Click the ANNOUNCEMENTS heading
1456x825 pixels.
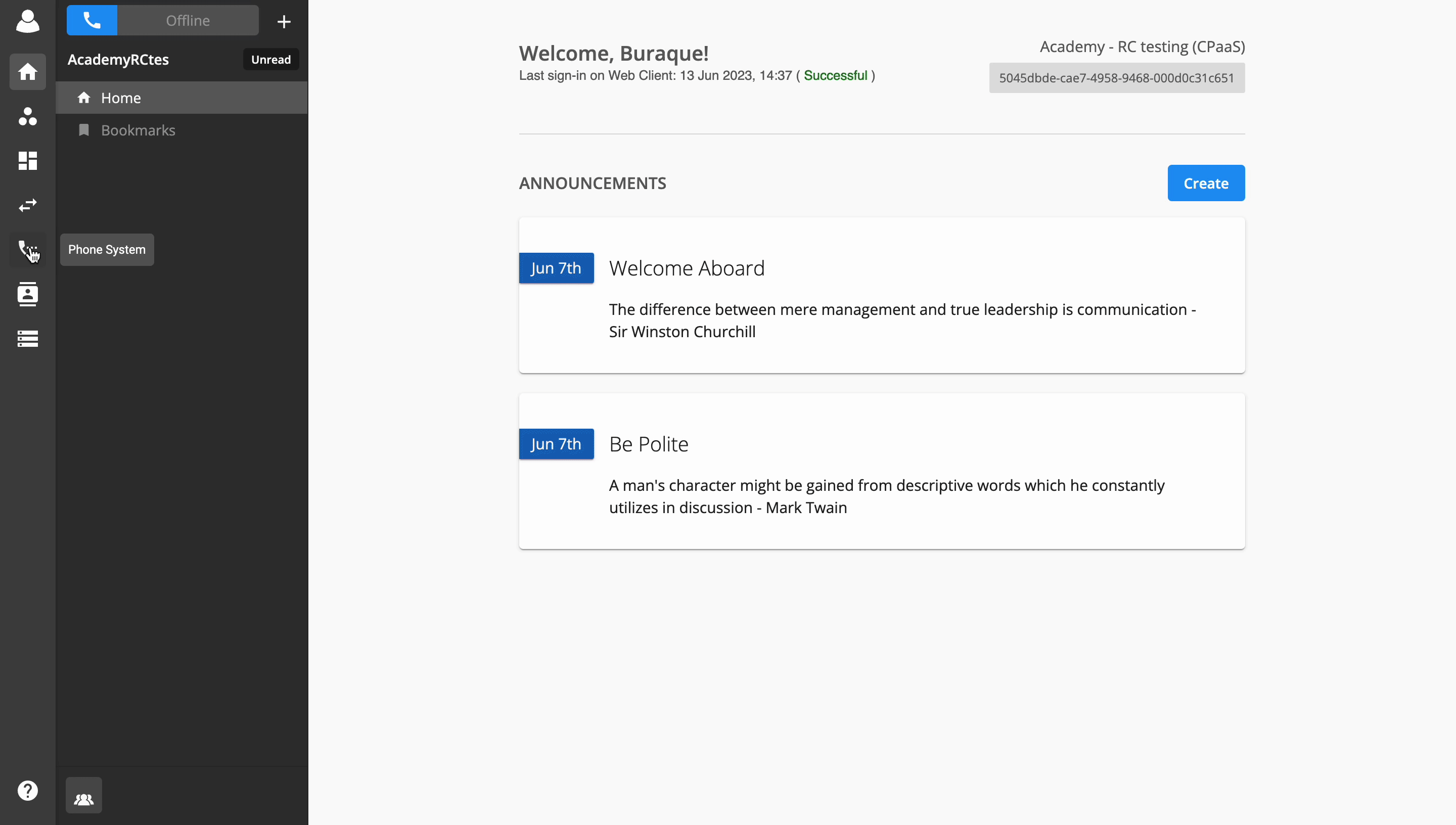point(592,183)
